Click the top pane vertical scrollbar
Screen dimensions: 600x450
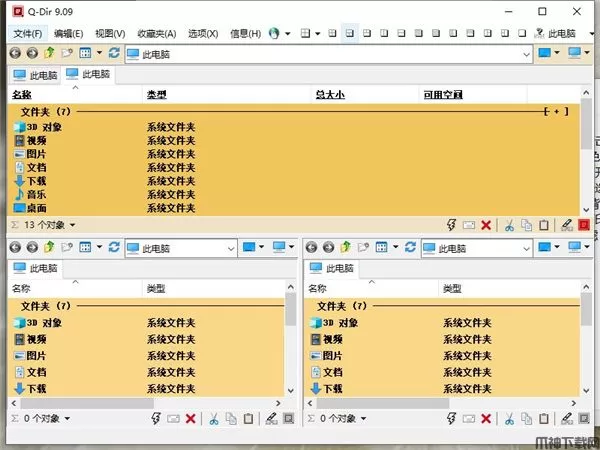[586, 151]
